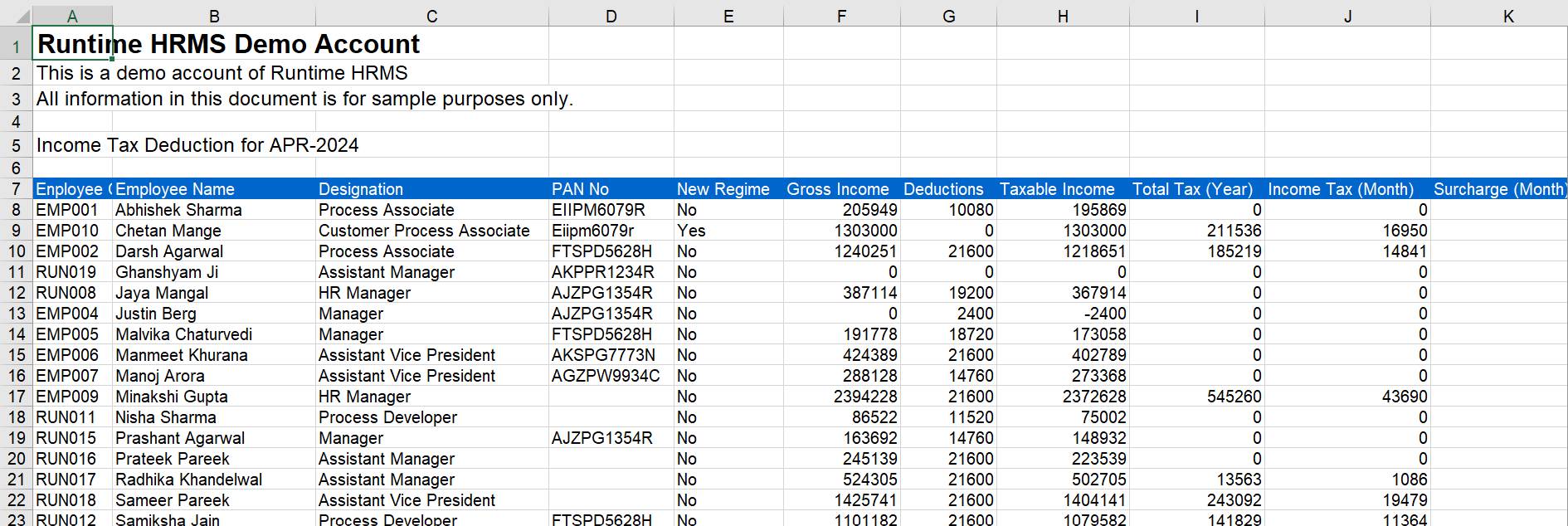The width and height of the screenshot is (1568, 526).
Task: Click column K header
Action: [x=1507, y=16]
